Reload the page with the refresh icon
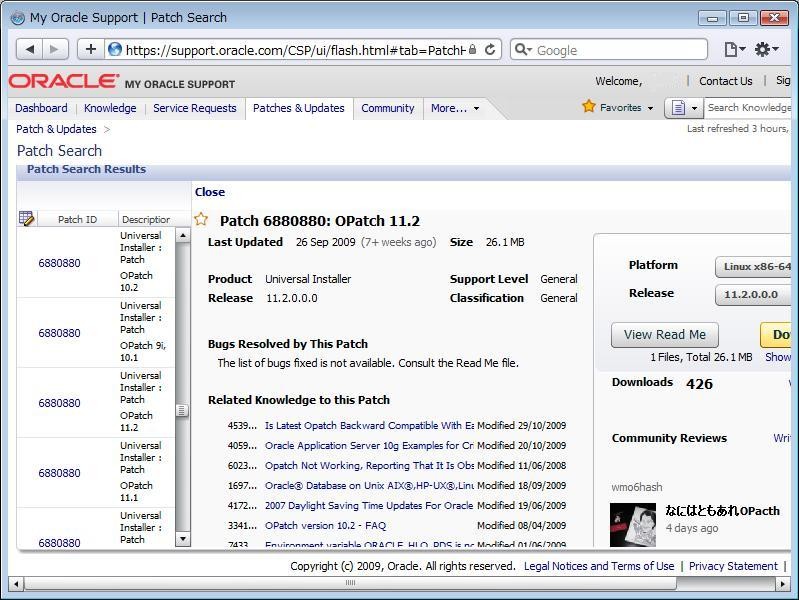 [490, 49]
